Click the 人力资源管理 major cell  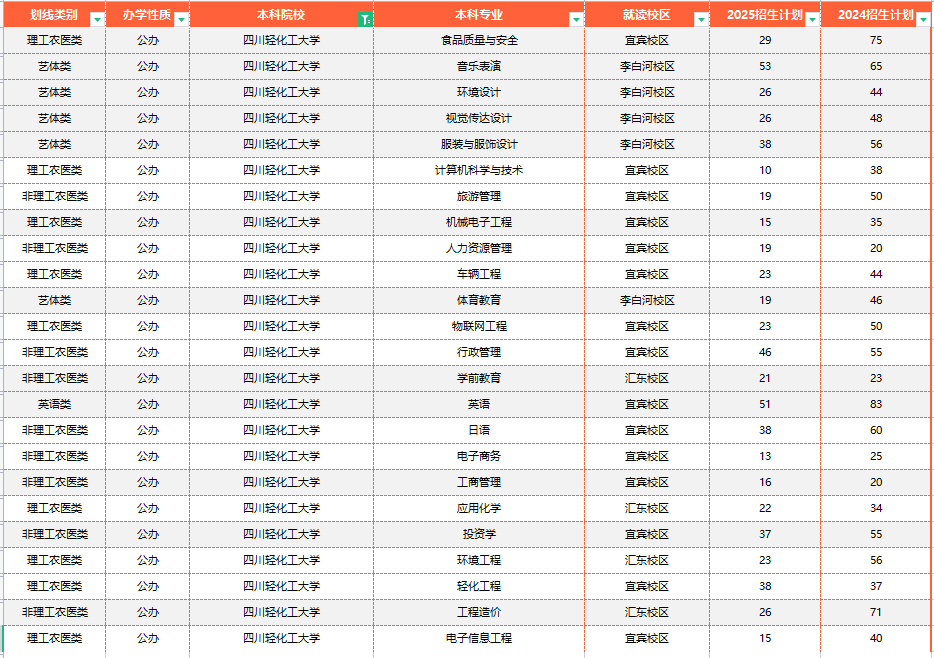coord(479,248)
